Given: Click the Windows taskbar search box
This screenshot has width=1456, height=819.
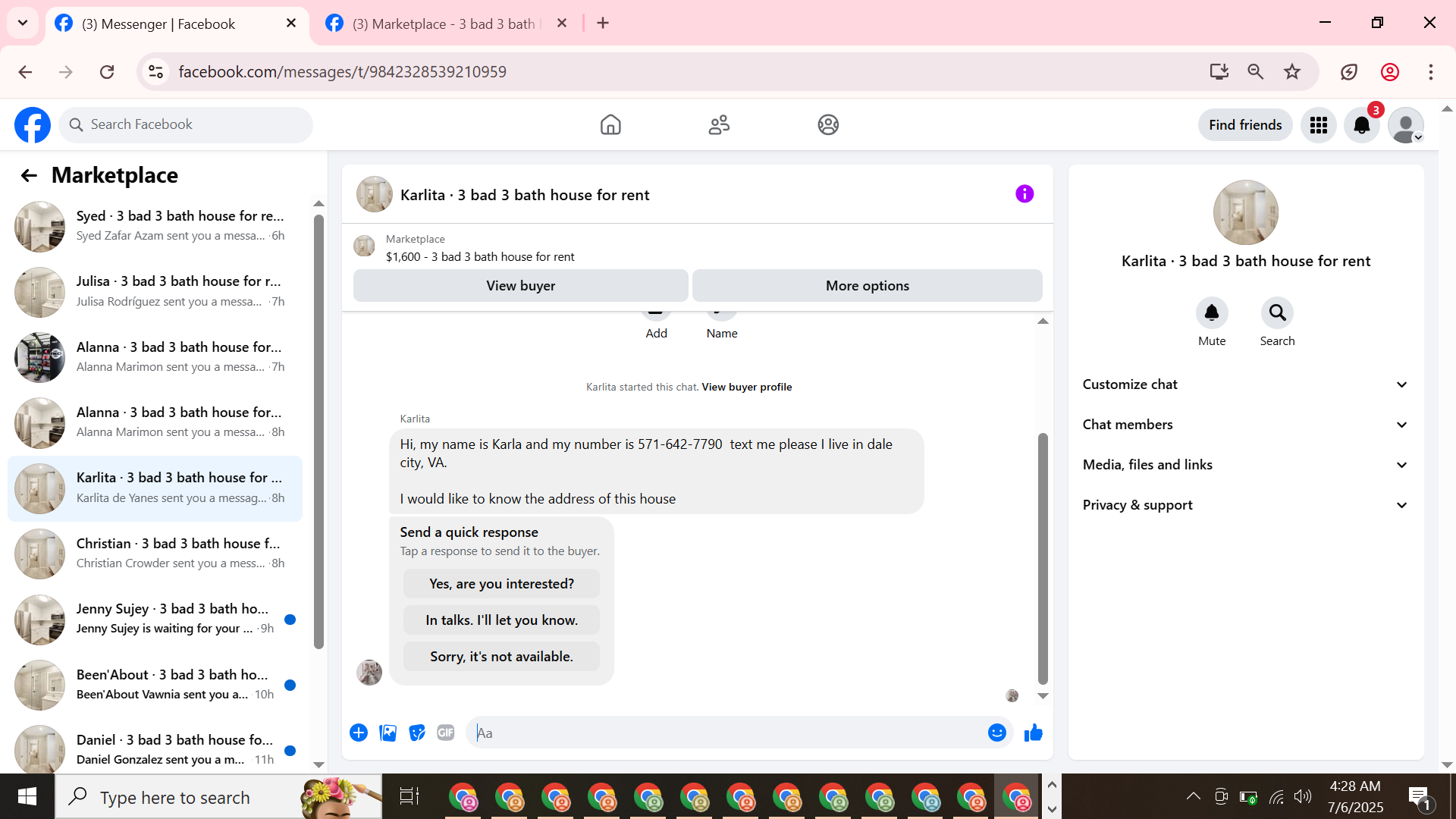Looking at the screenshot, I should pyautogui.click(x=218, y=796).
